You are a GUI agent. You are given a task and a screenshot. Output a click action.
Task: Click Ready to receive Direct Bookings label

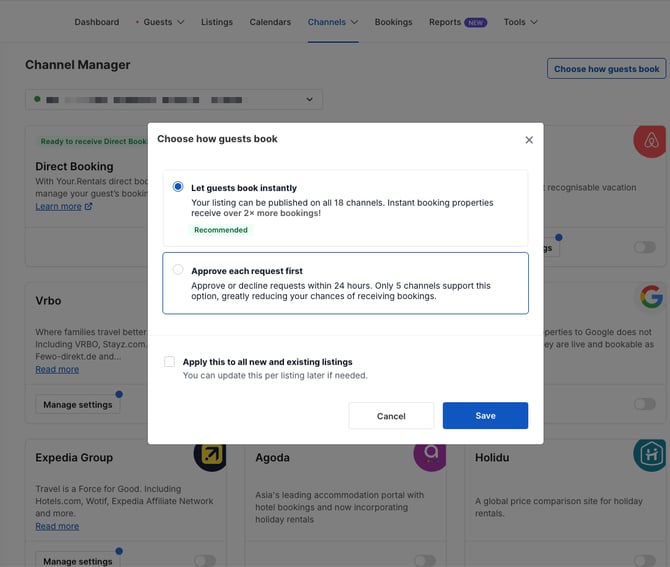(93, 141)
